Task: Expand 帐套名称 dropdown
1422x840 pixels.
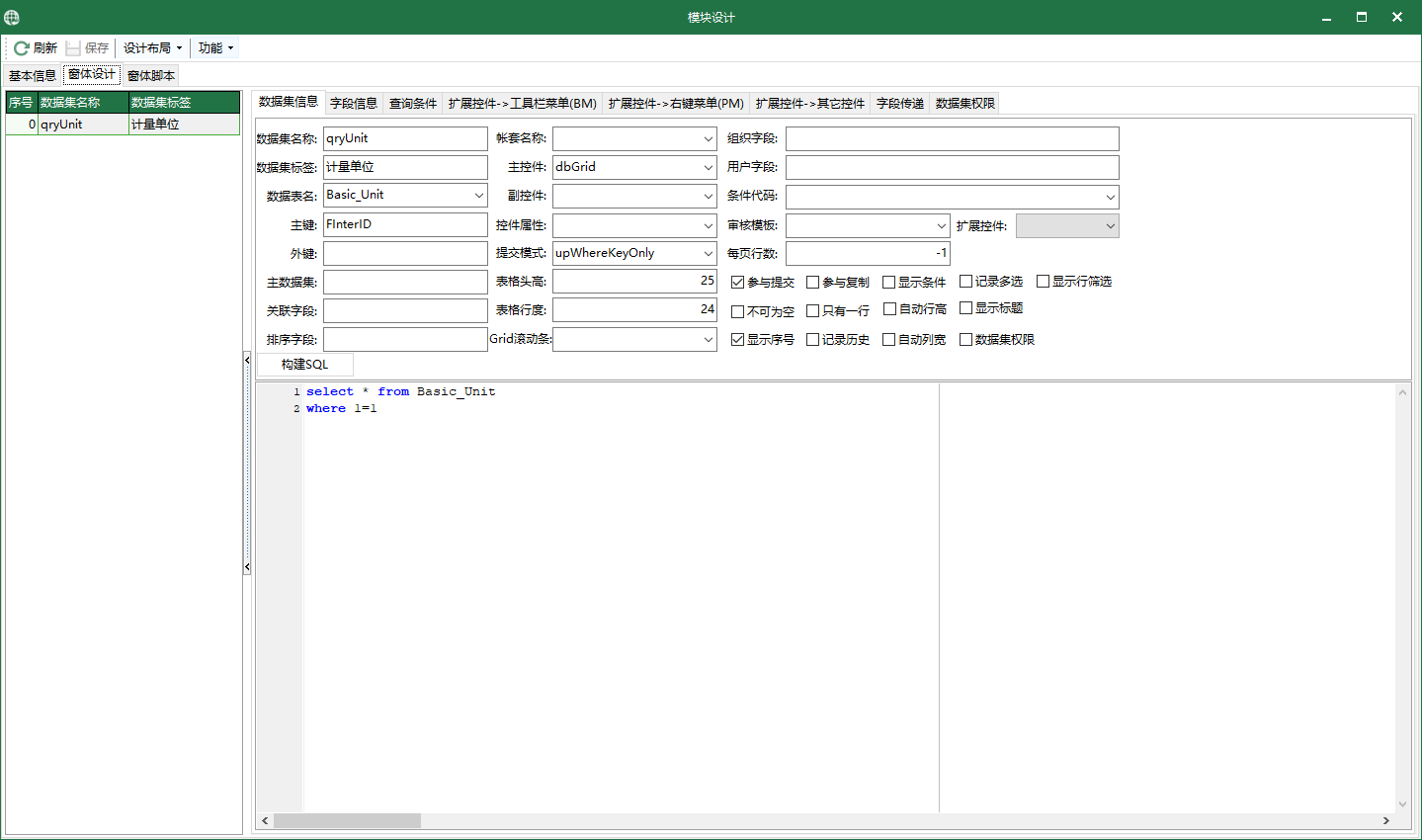Action: [709, 139]
